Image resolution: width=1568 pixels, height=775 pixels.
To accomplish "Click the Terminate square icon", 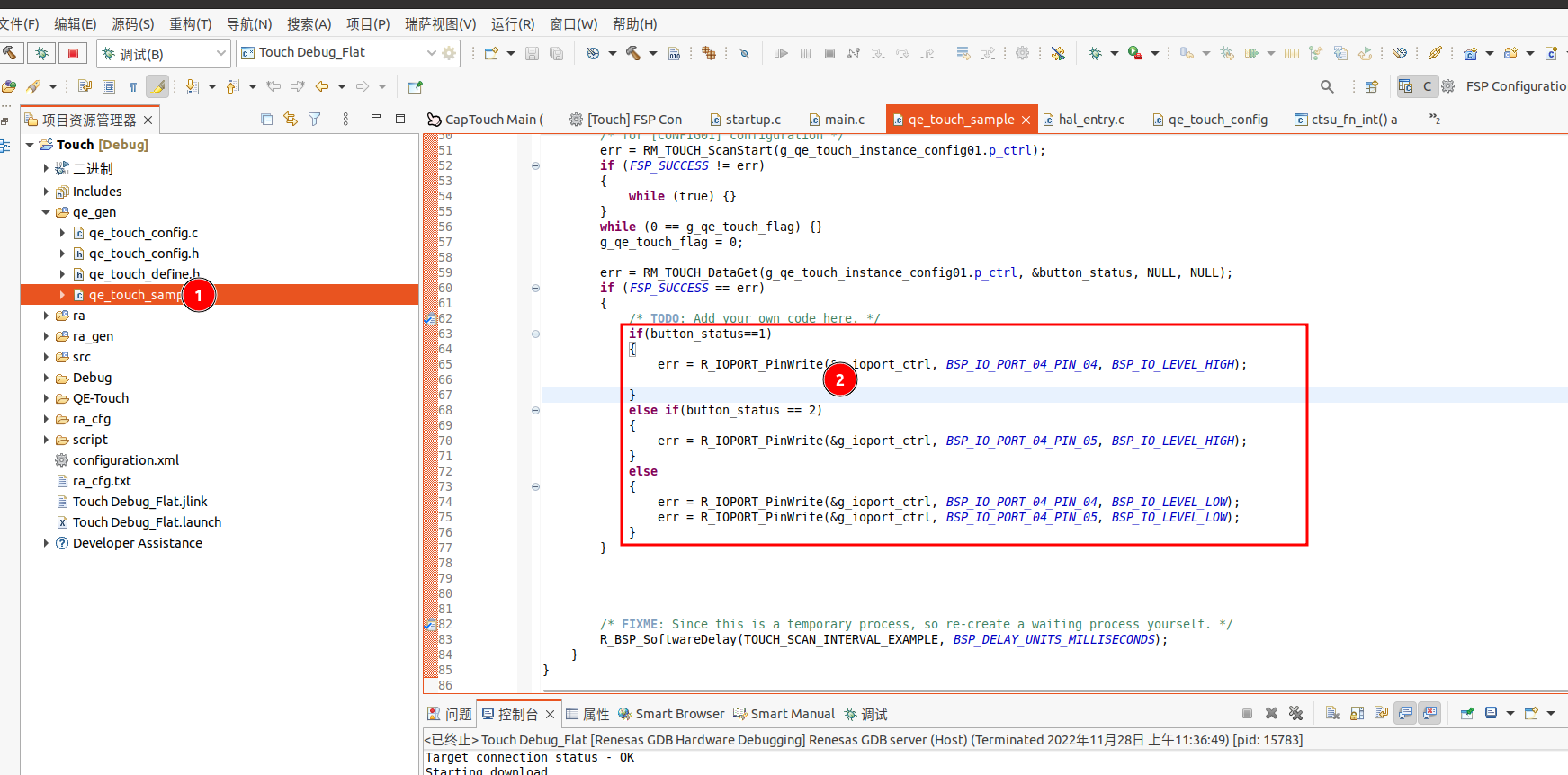I will [829, 53].
